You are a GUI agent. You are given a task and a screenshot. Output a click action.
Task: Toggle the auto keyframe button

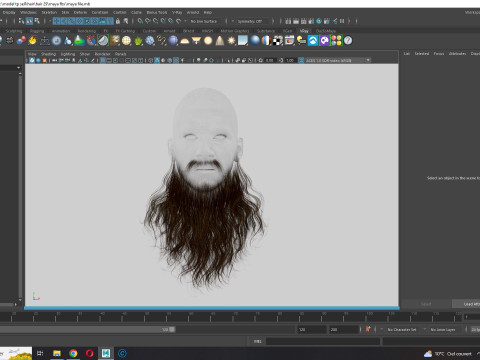pos(368,329)
